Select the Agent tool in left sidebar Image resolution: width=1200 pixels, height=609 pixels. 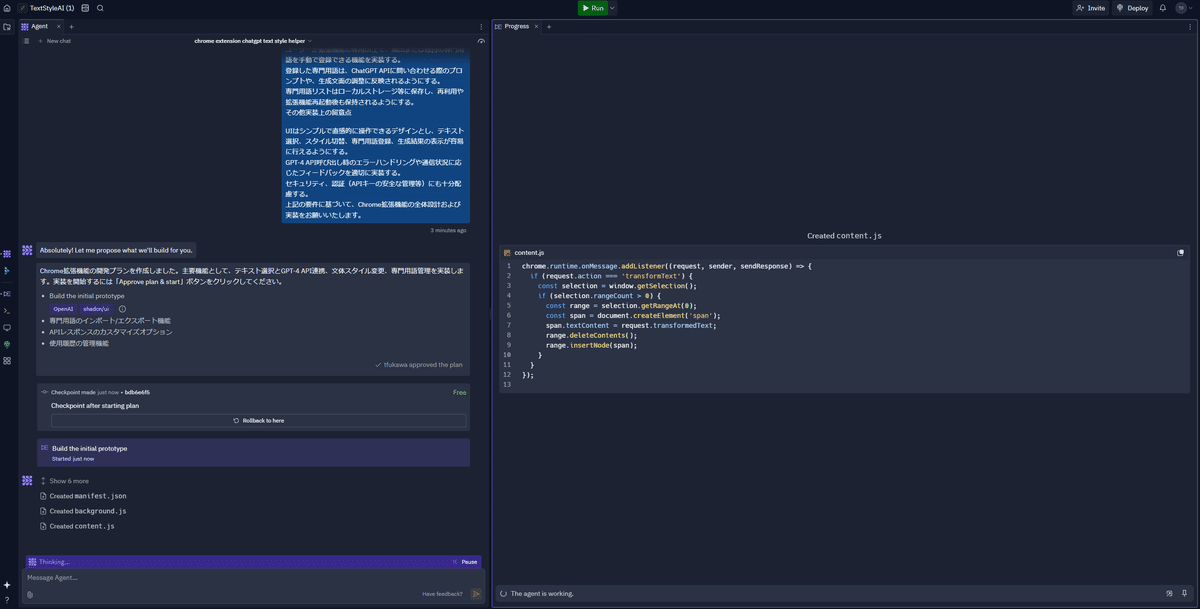pos(7,254)
